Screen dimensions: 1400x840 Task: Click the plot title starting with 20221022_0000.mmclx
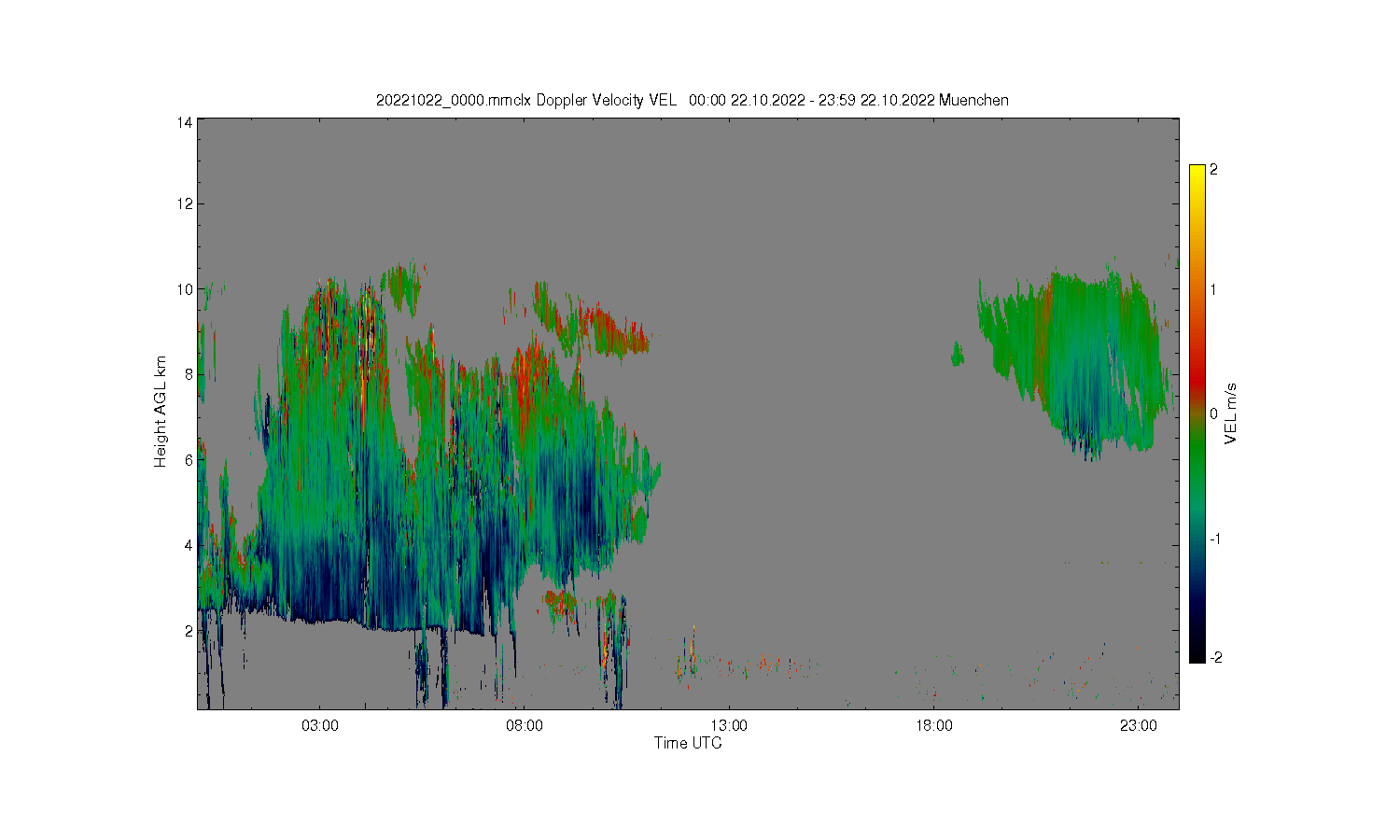click(x=692, y=100)
